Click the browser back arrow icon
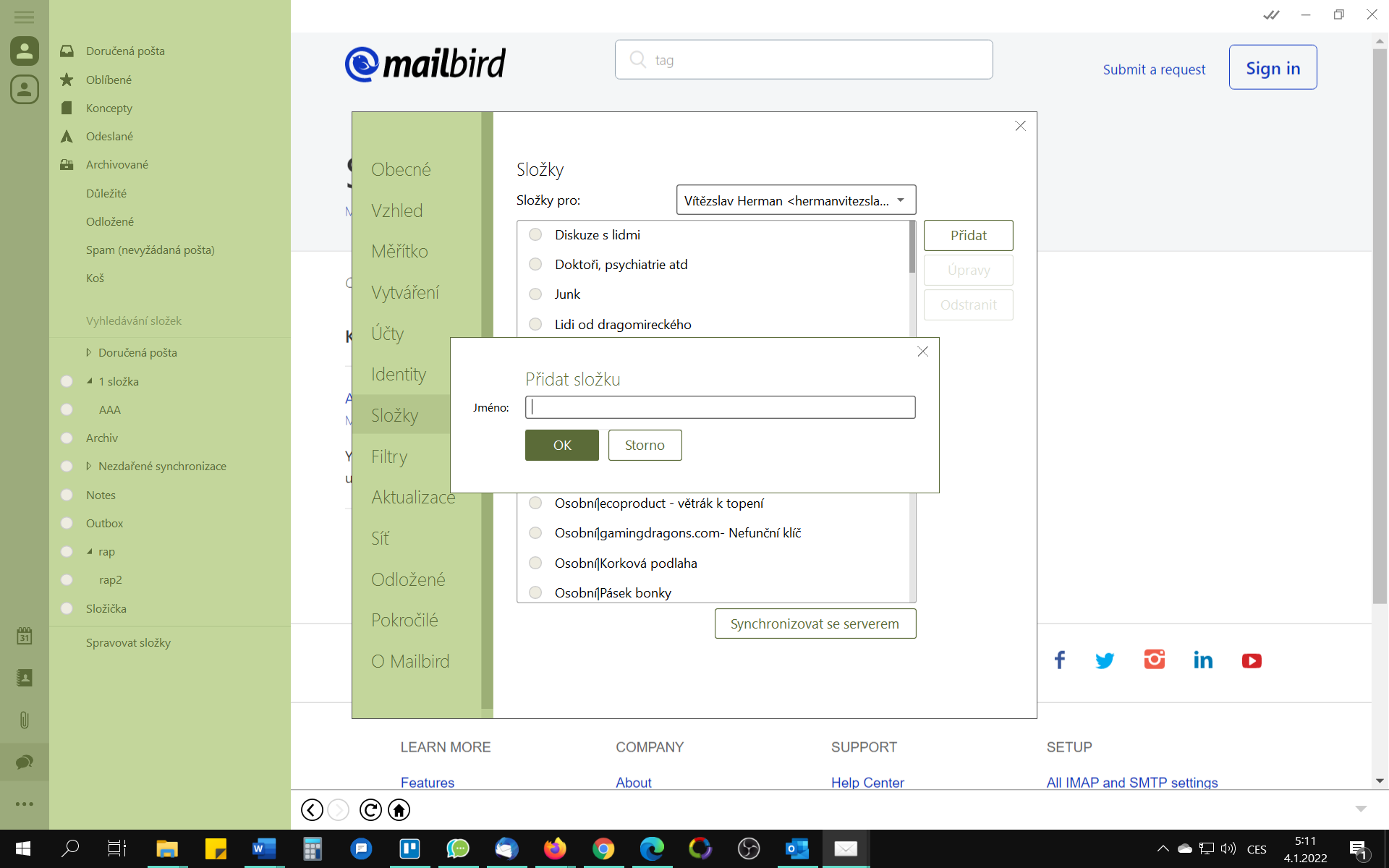Screen dimensions: 1389x868 tap(312, 809)
